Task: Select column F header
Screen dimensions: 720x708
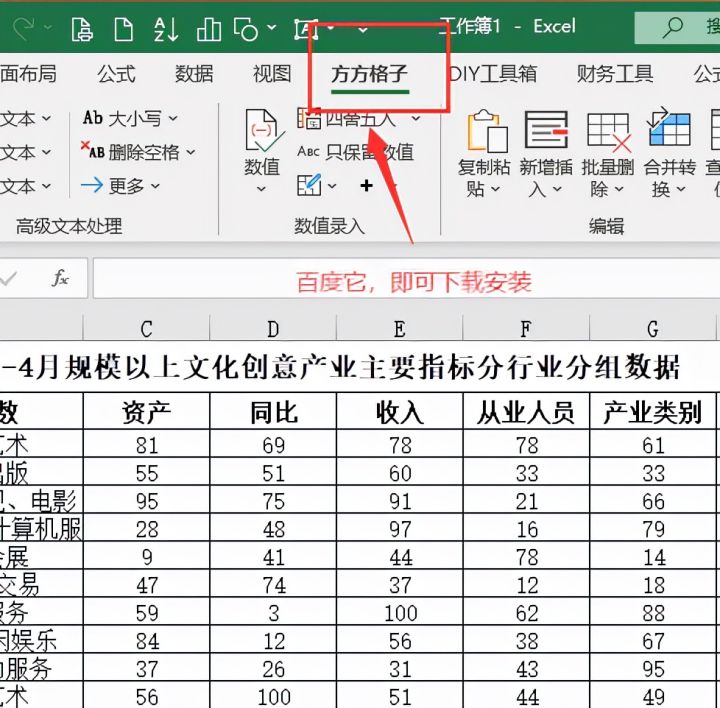Action: point(526,329)
